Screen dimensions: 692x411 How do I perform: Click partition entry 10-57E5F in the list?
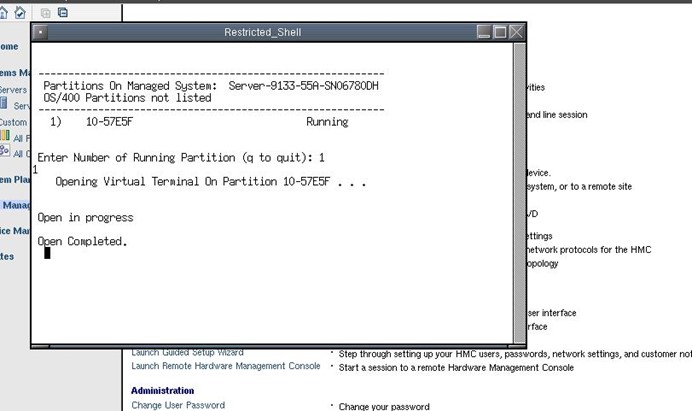click(x=109, y=122)
